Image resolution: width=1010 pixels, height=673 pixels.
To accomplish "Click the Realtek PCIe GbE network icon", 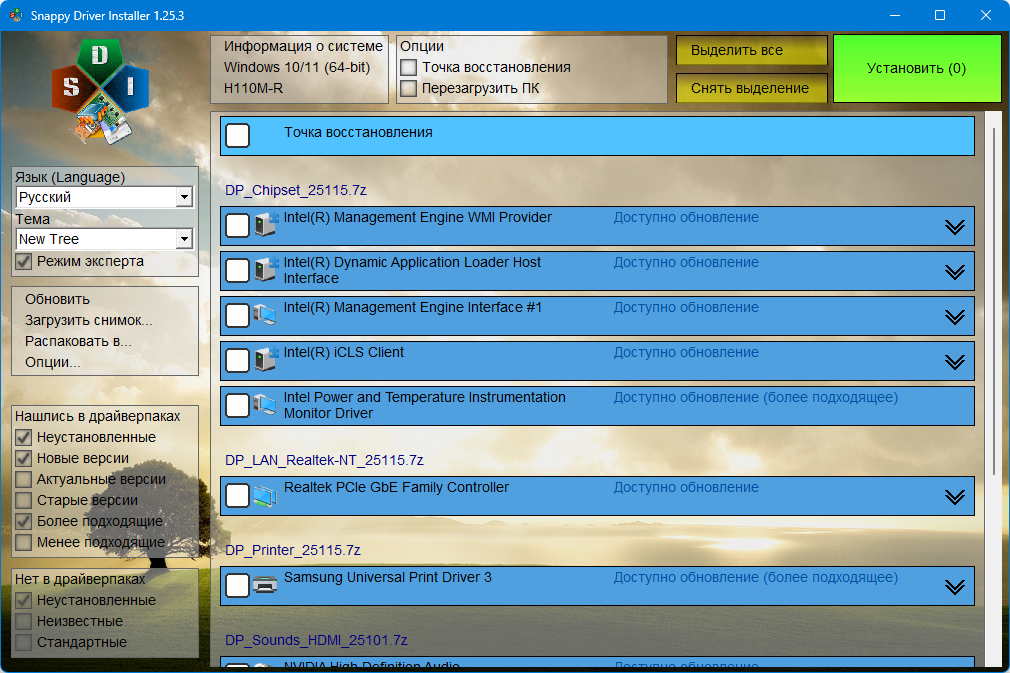I will tap(266, 495).
